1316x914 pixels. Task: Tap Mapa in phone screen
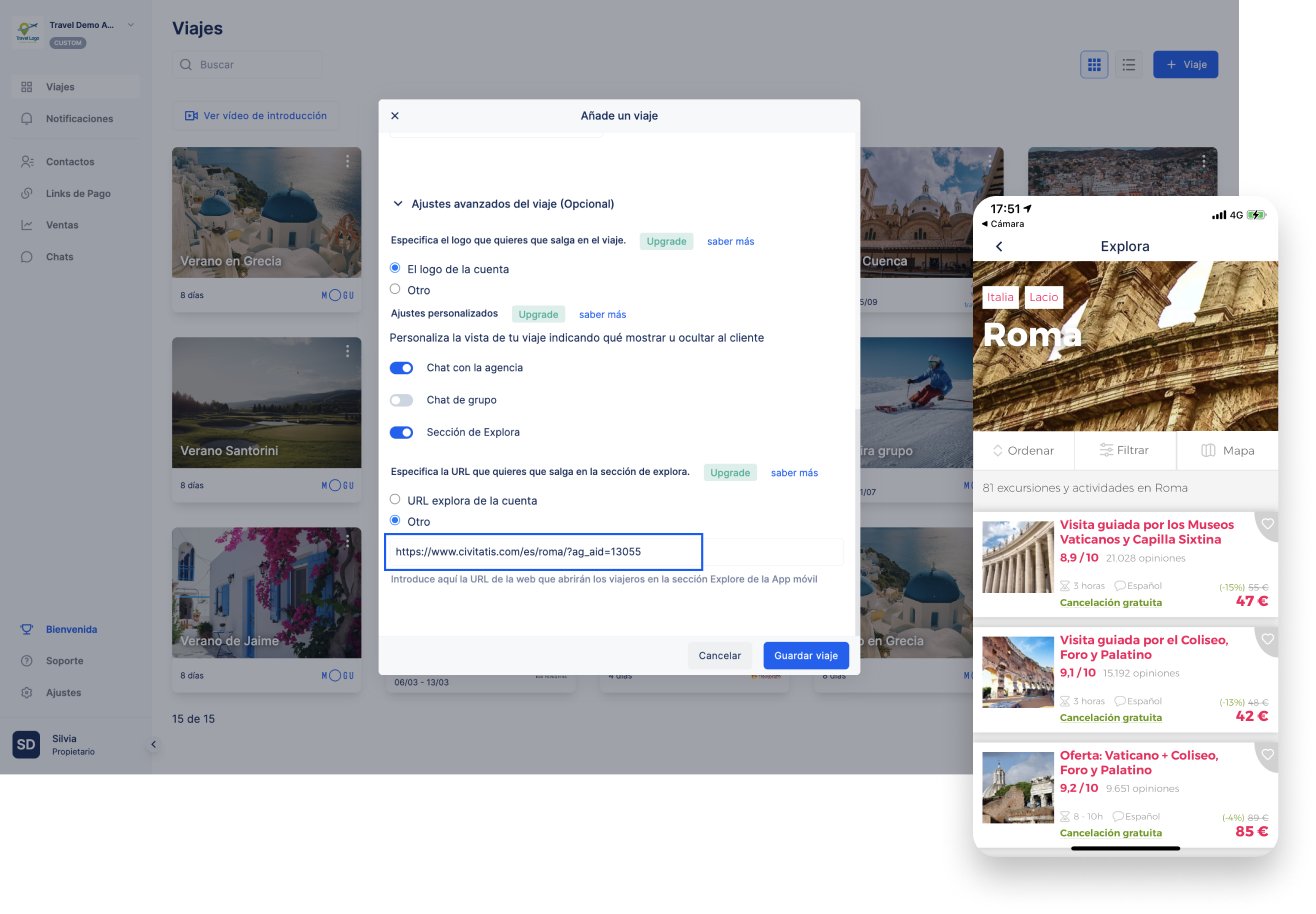[1228, 450]
